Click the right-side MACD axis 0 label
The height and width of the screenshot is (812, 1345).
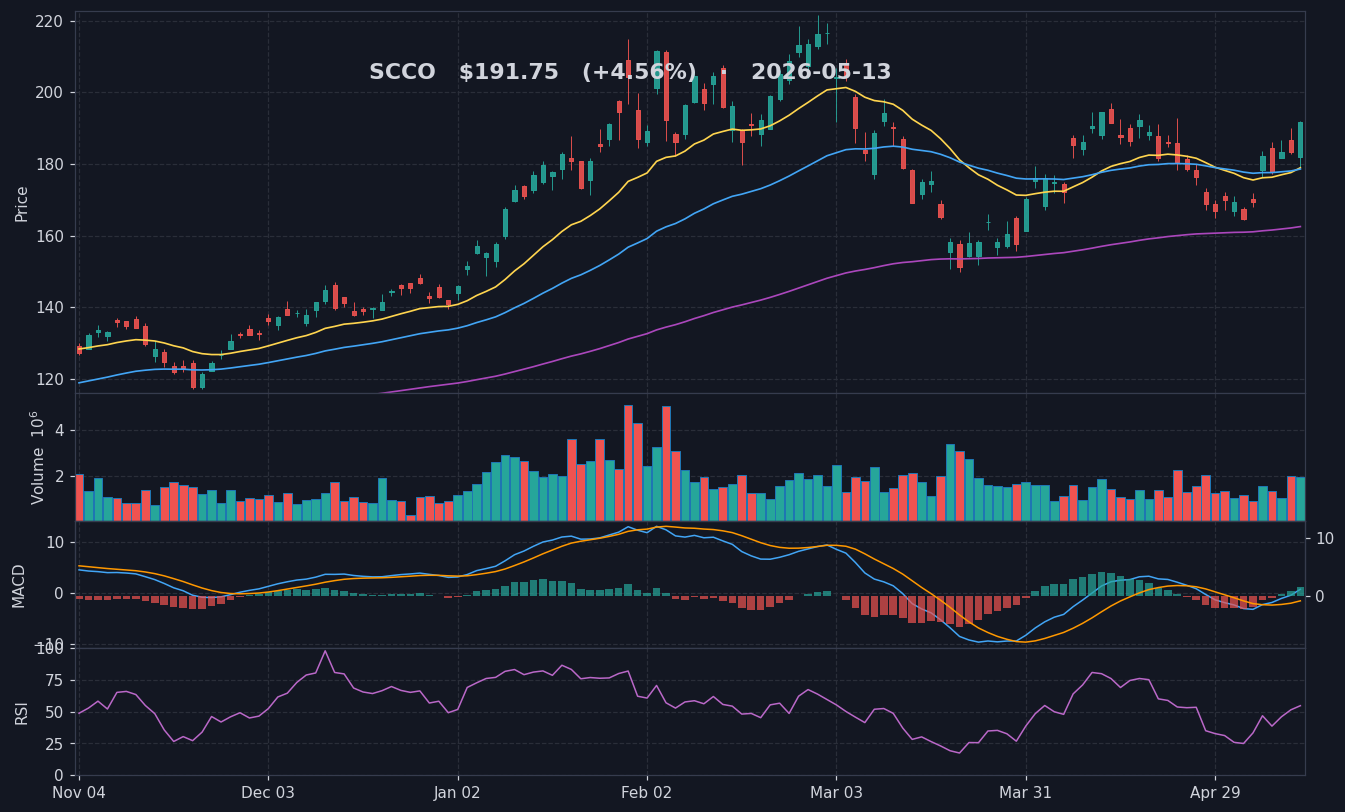1320,597
